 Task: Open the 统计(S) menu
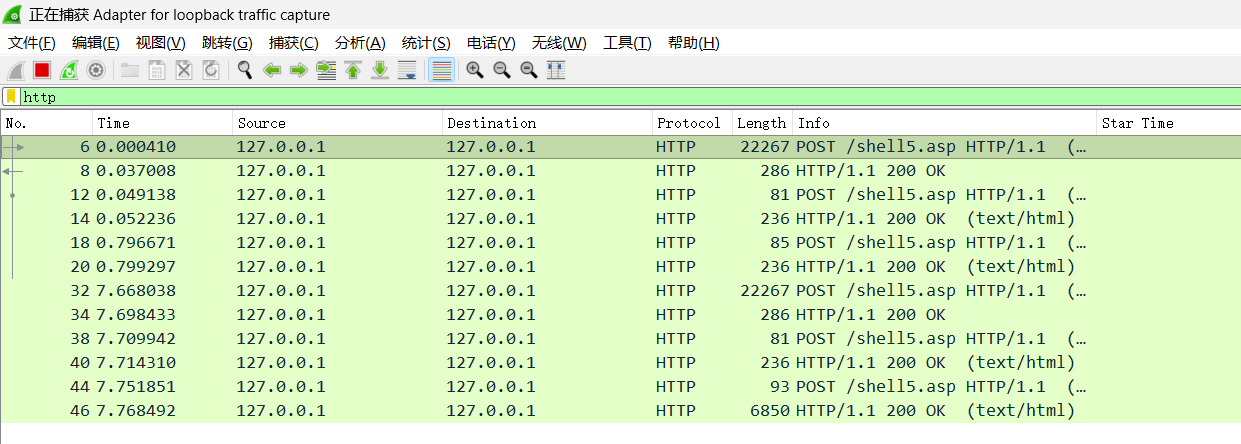(x=426, y=43)
